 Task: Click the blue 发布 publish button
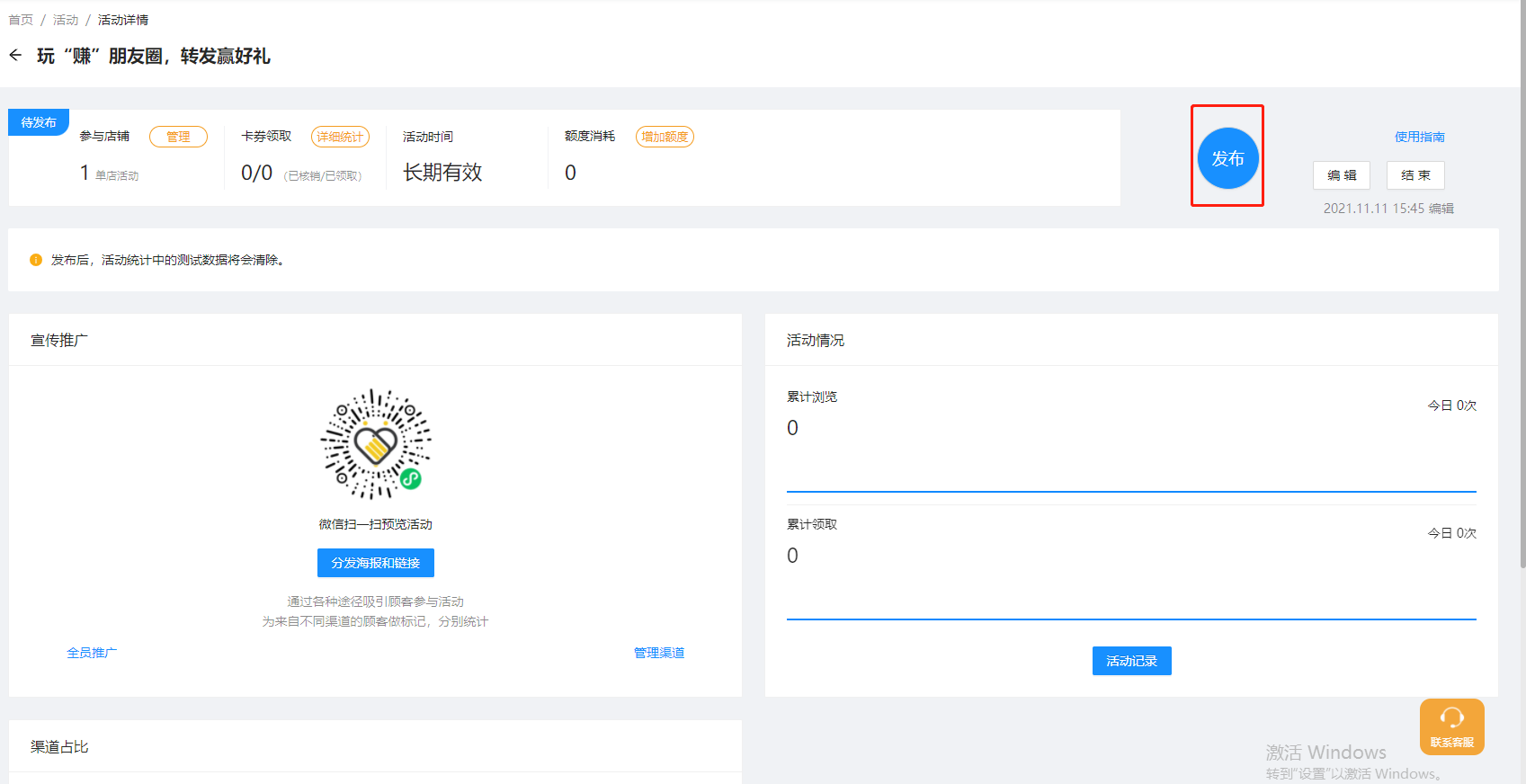pyautogui.click(x=1227, y=158)
